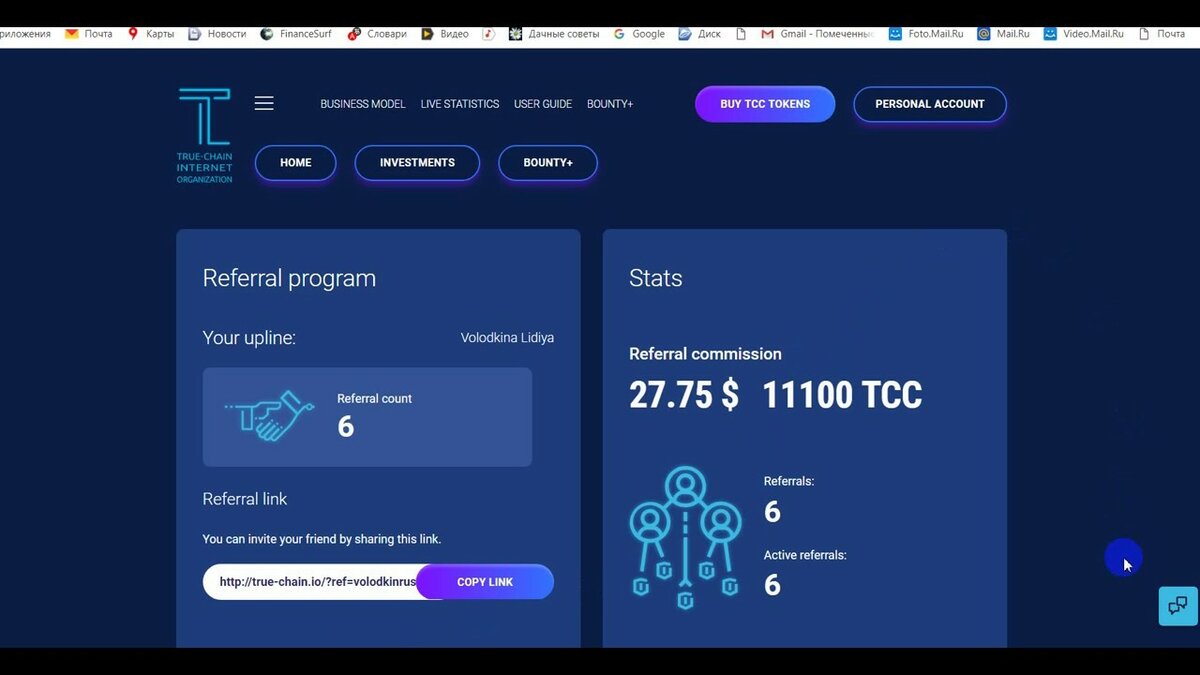Open the Дачные советы bookmark
The width and height of the screenshot is (1200, 675).
click(x=554, y=33)
